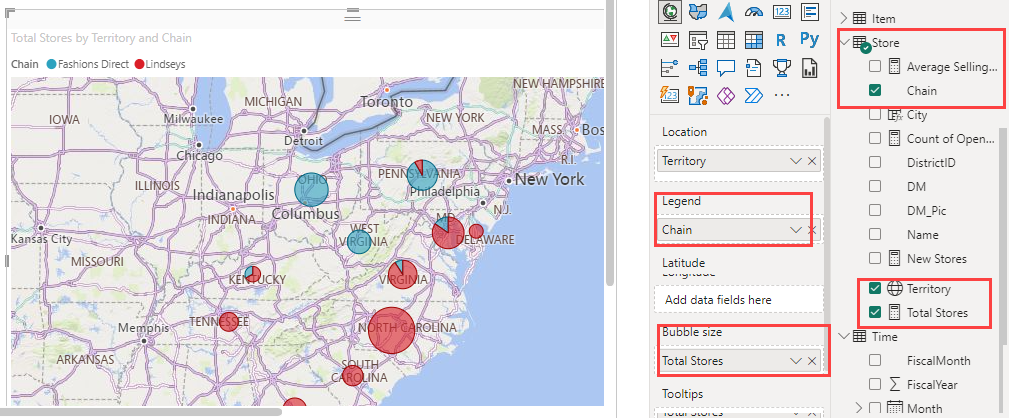Image resolution: width=1009 pixels, height=418 pixels.
Task: Click the Power Apps visual icon
Action: click(727, 95)
